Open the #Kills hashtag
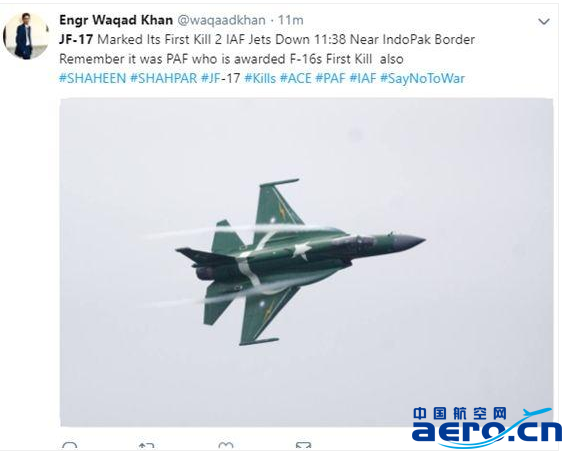 (260, 78)
